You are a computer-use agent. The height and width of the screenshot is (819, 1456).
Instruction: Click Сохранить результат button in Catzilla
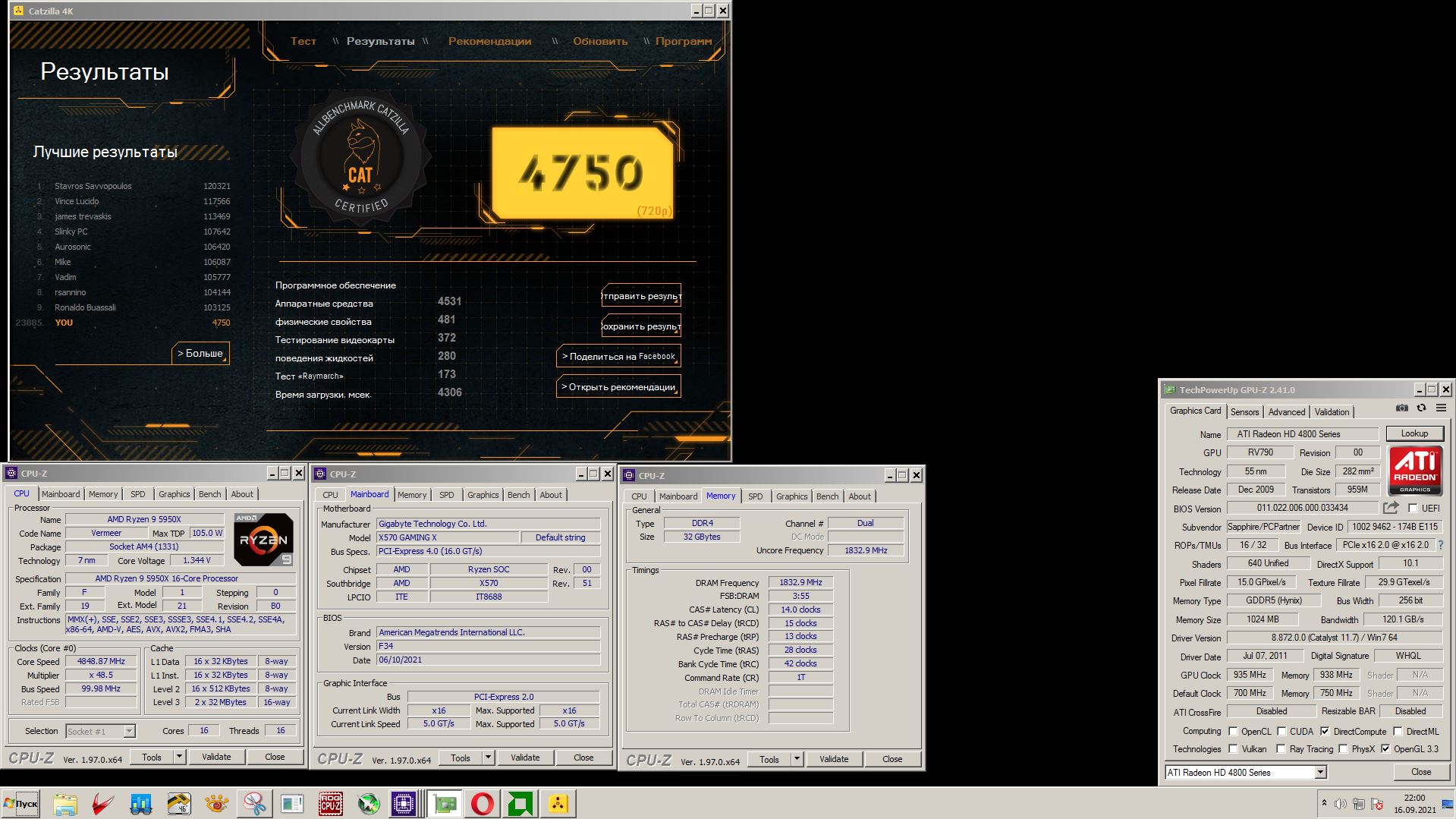click(641, 326)
